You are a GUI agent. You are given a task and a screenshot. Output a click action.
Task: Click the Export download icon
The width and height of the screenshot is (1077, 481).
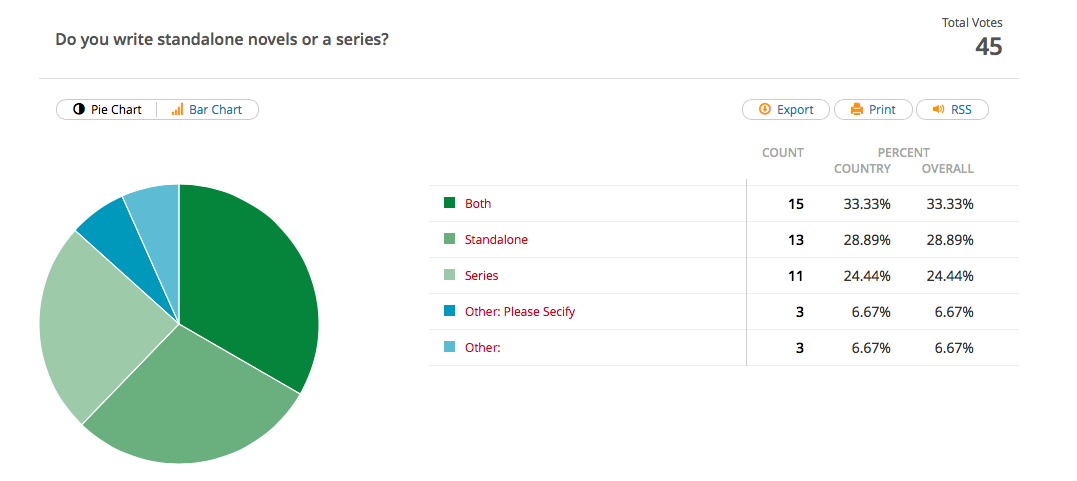pyautogui.click(x=765, y=110)
